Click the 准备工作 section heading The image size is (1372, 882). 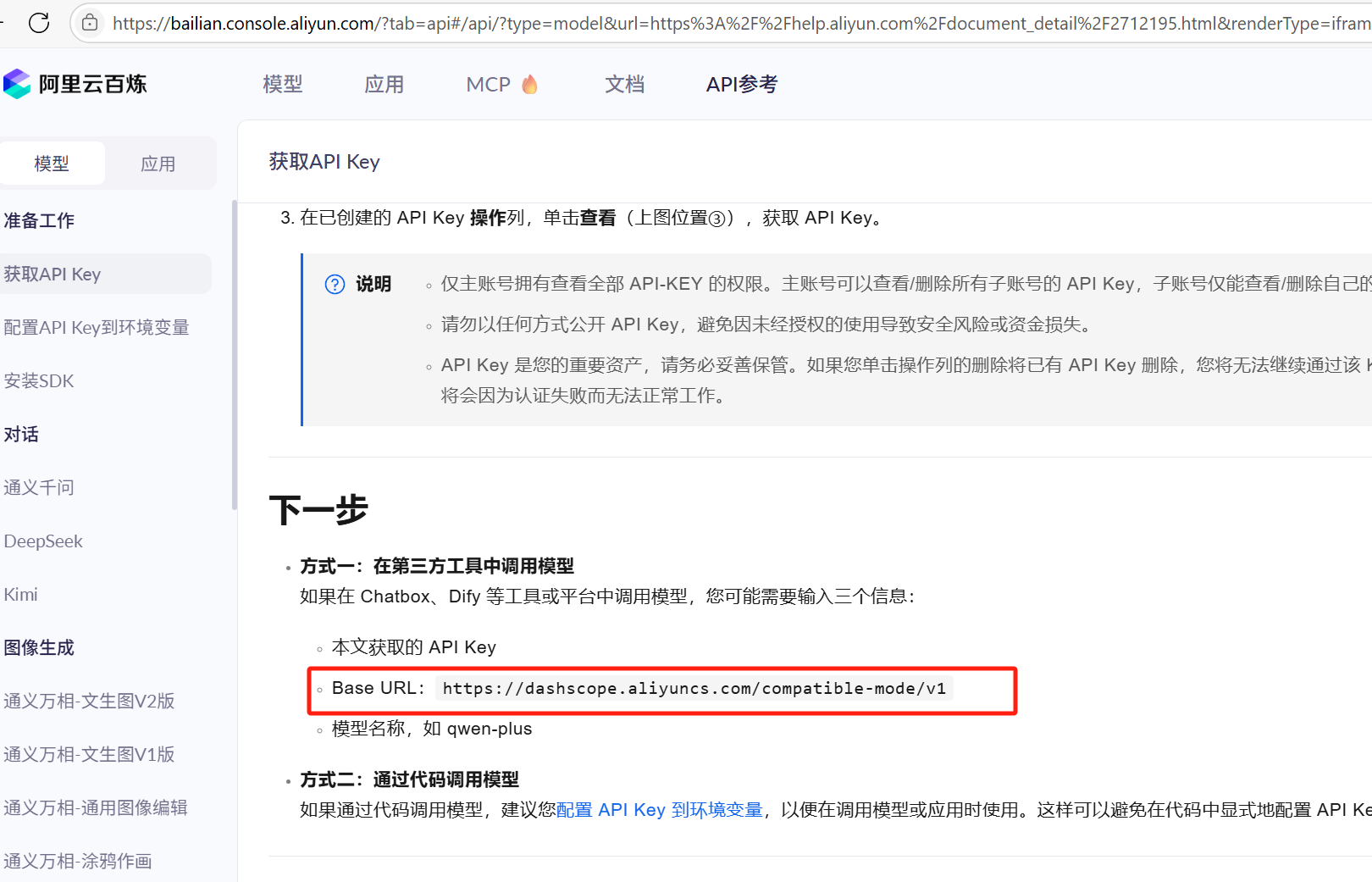39,220
